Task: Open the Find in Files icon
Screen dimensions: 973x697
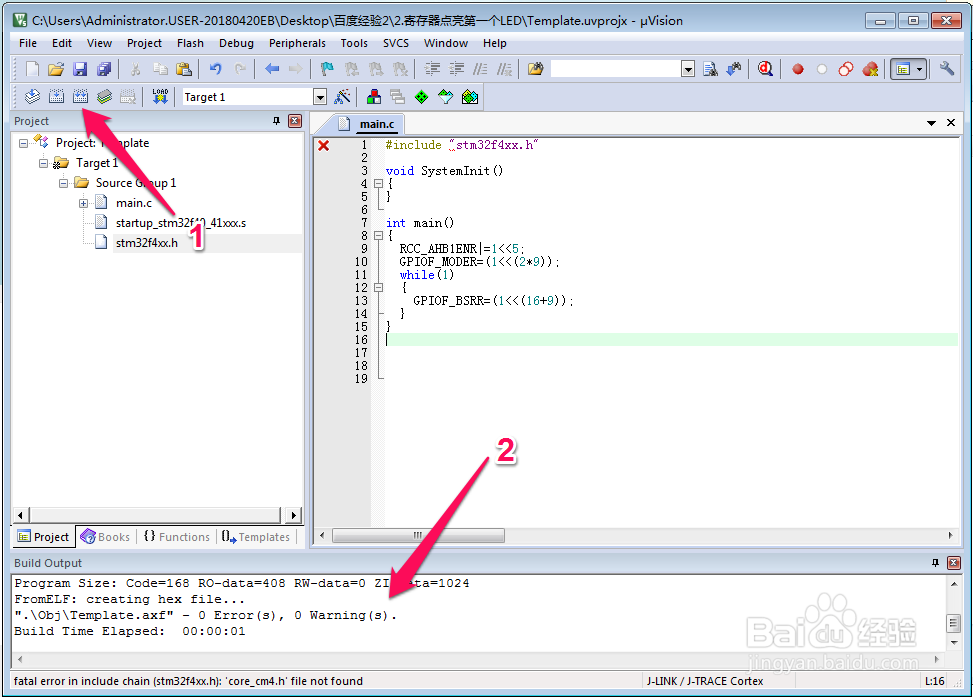Action: tap(536, 69)
